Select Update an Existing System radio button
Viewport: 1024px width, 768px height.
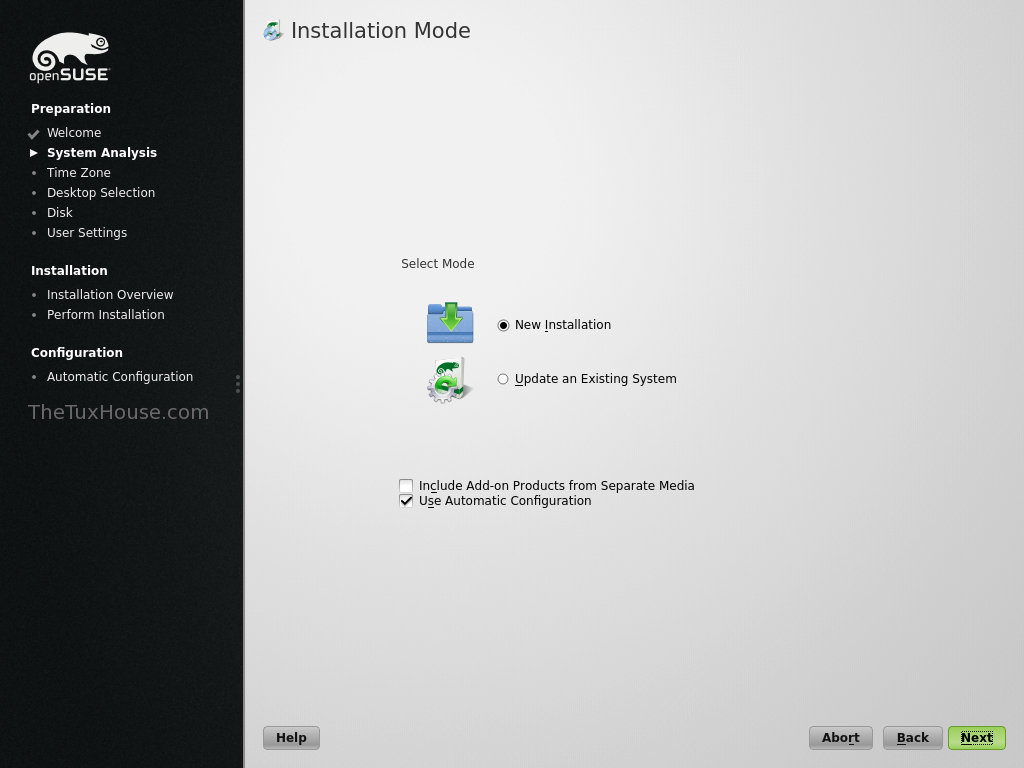[x=503, y=379]
